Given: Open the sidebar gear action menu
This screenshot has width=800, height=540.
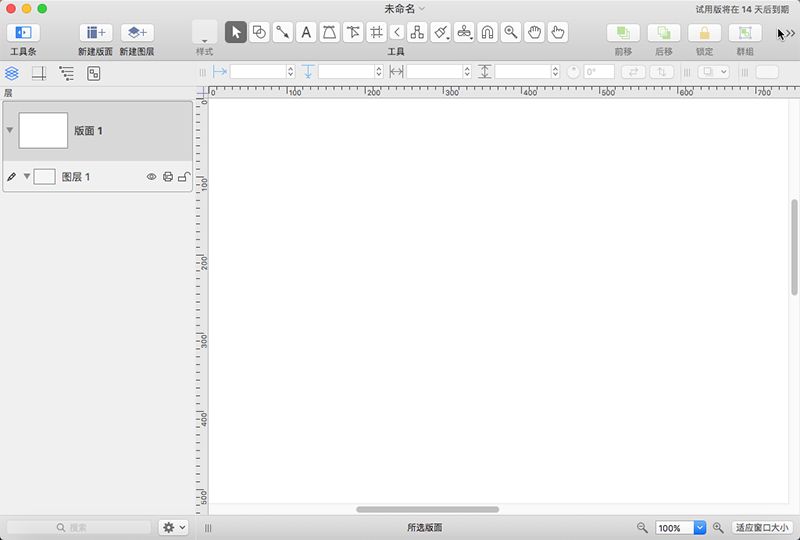Looking at the screenshot, I should [x=173, y=527].
